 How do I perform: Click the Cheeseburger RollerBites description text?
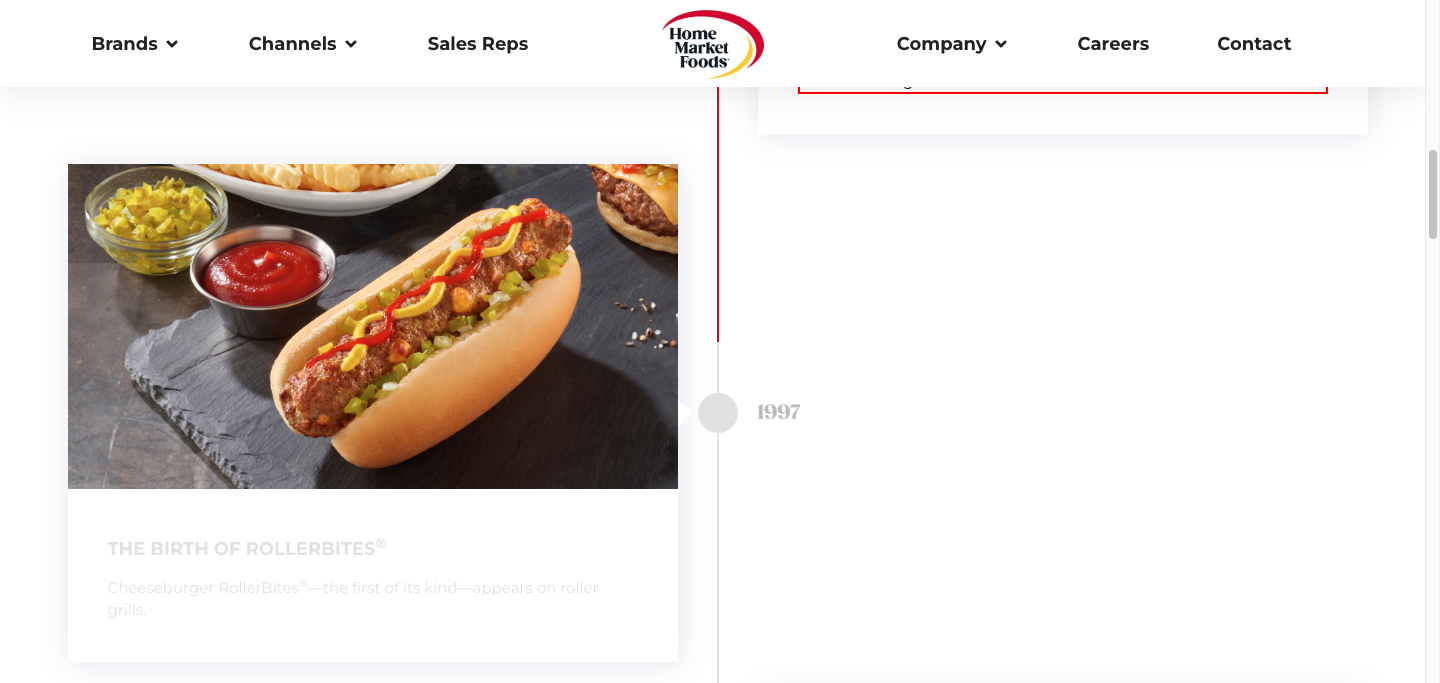coord(353,598)
